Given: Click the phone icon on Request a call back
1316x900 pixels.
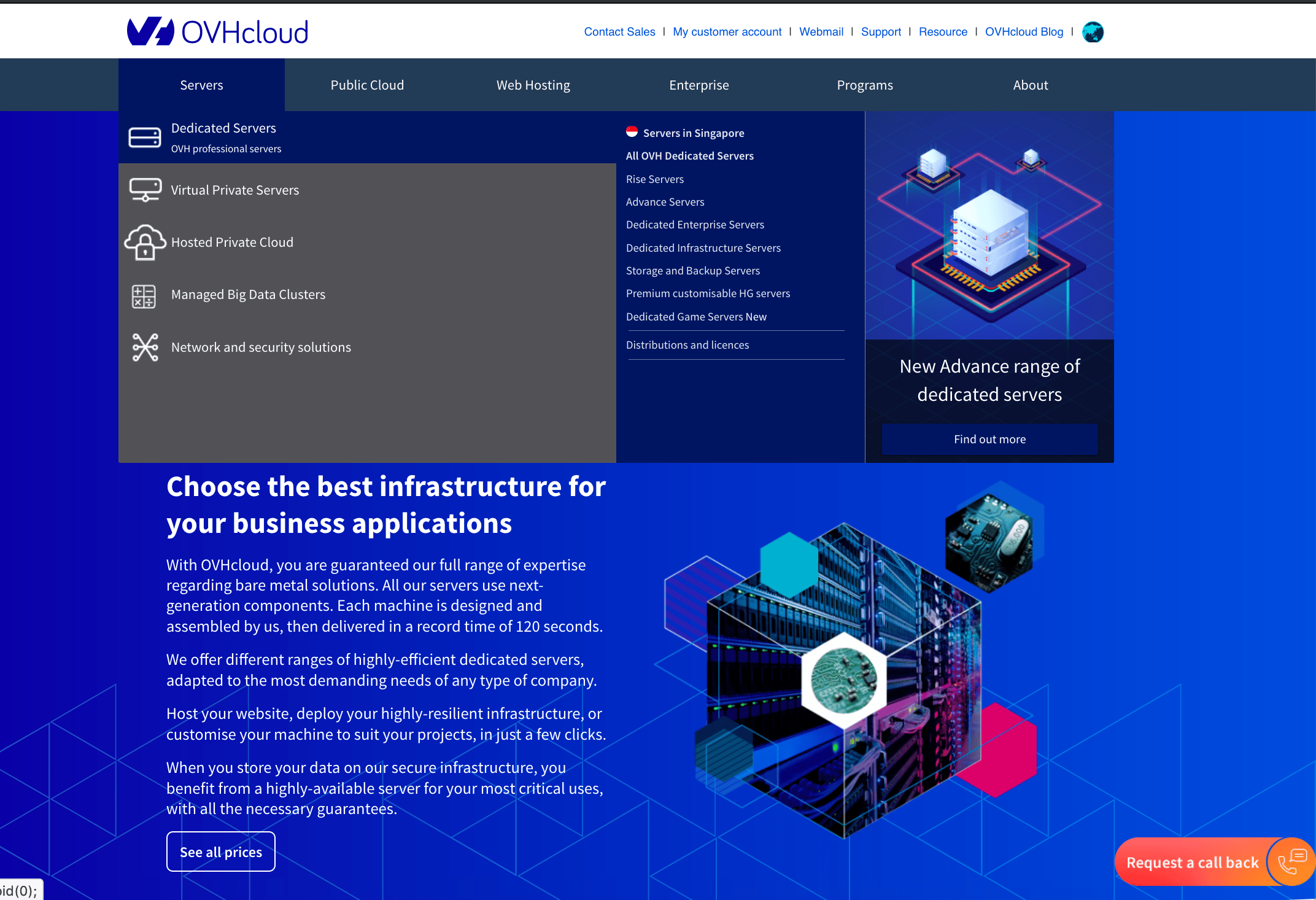Looking at the screenshot, I should [x=1293, y=861].
